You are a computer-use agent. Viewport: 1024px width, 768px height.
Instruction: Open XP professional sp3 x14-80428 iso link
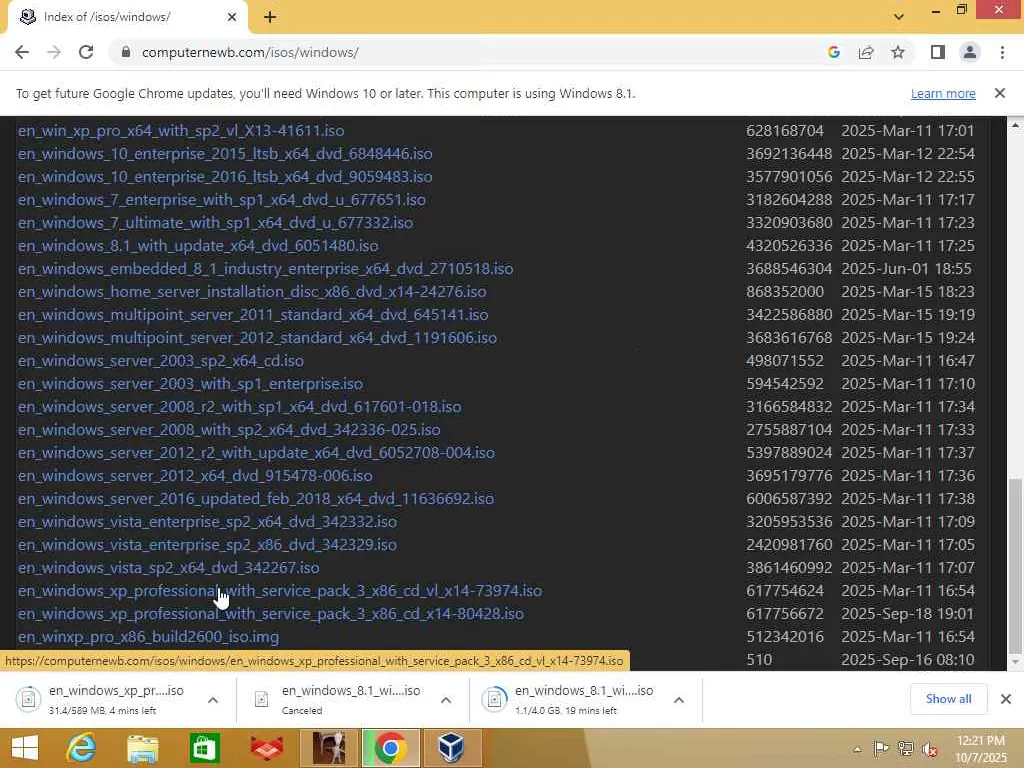[x=270, y=613]
